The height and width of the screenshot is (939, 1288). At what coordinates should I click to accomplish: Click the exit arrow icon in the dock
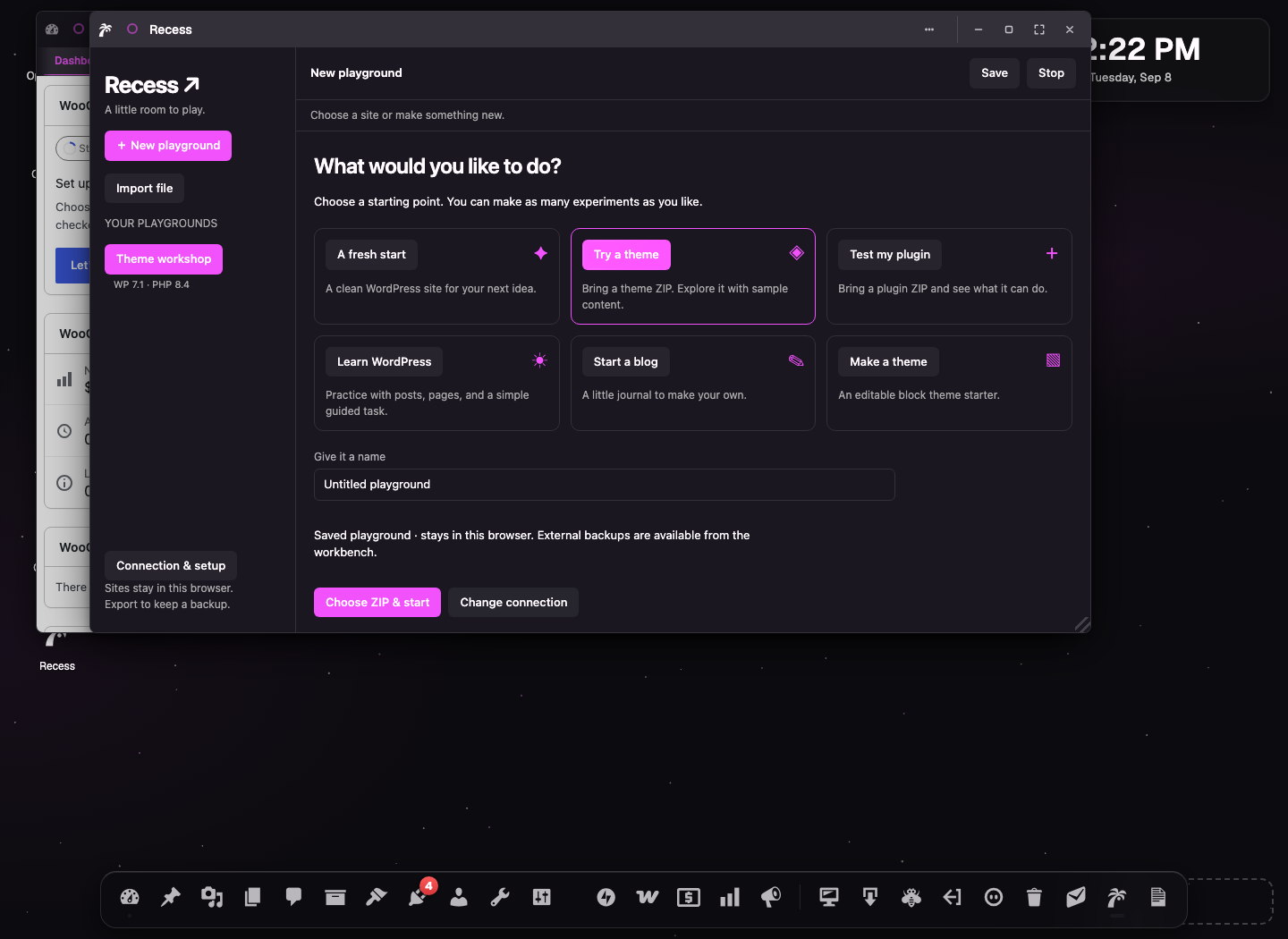(953, 897)
